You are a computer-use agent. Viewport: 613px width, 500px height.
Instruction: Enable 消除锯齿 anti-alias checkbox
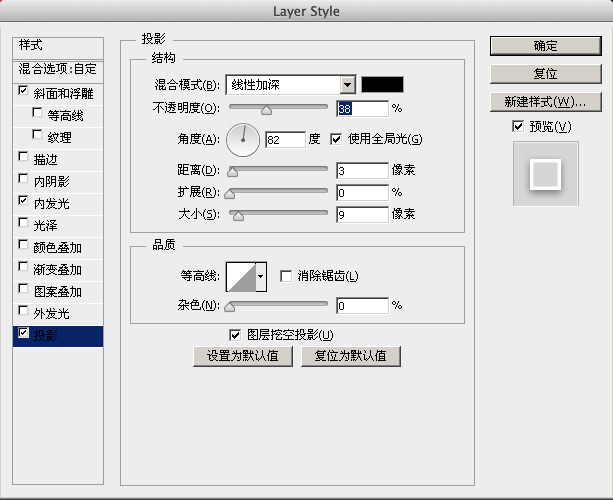pyautogui.click(x=286, y=276)
